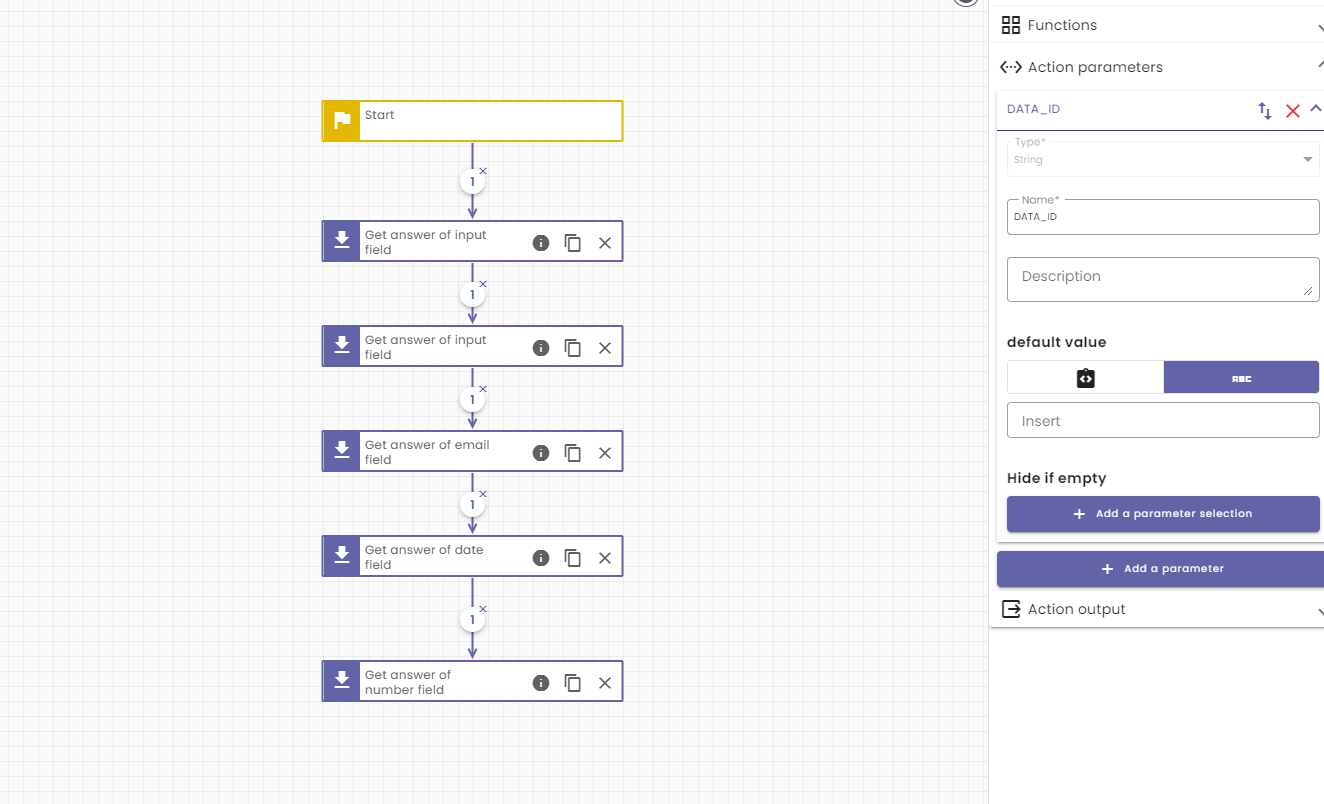Click the info icon on the email field node
Screen dimensions: 1324x804
541,453
